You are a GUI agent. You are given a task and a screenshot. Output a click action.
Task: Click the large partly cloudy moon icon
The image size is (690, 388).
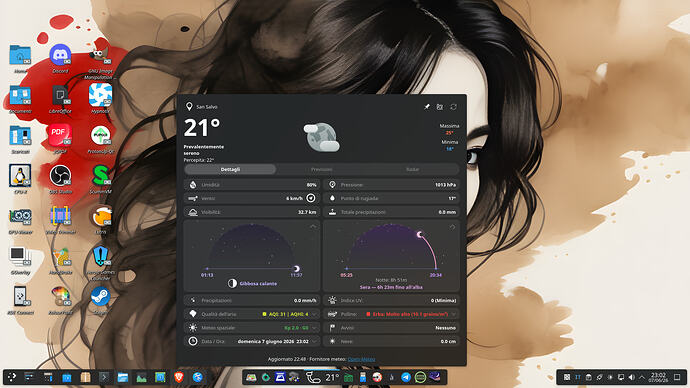click(x=322, y=137)
